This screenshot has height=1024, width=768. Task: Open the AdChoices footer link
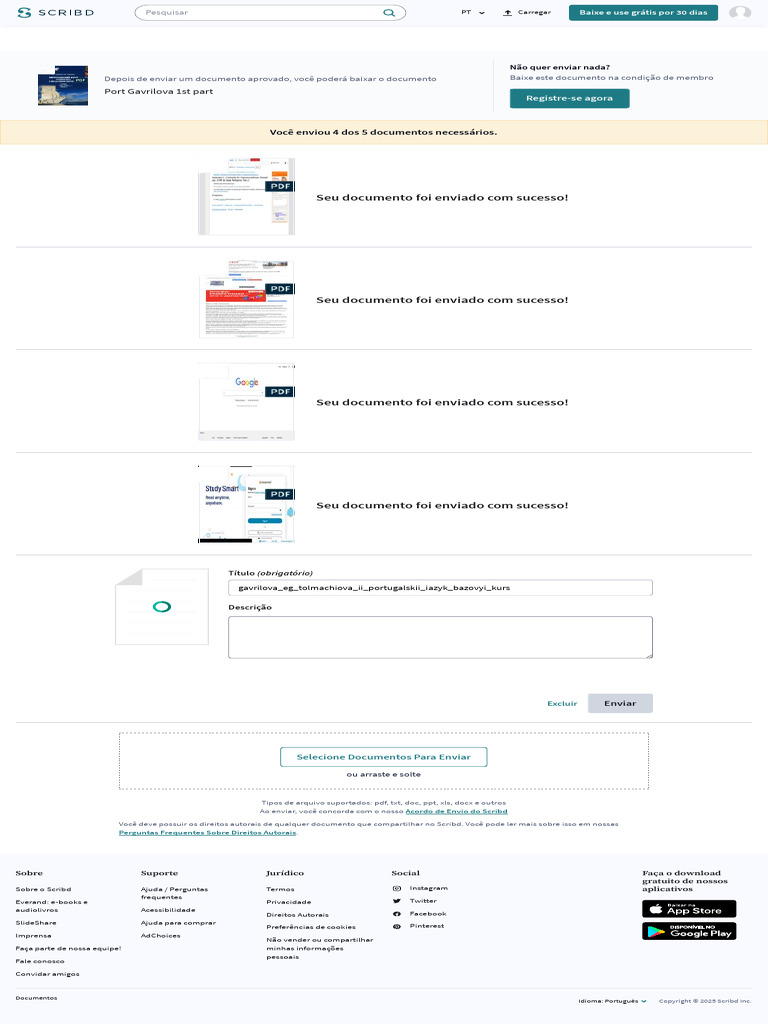point(161,936)
